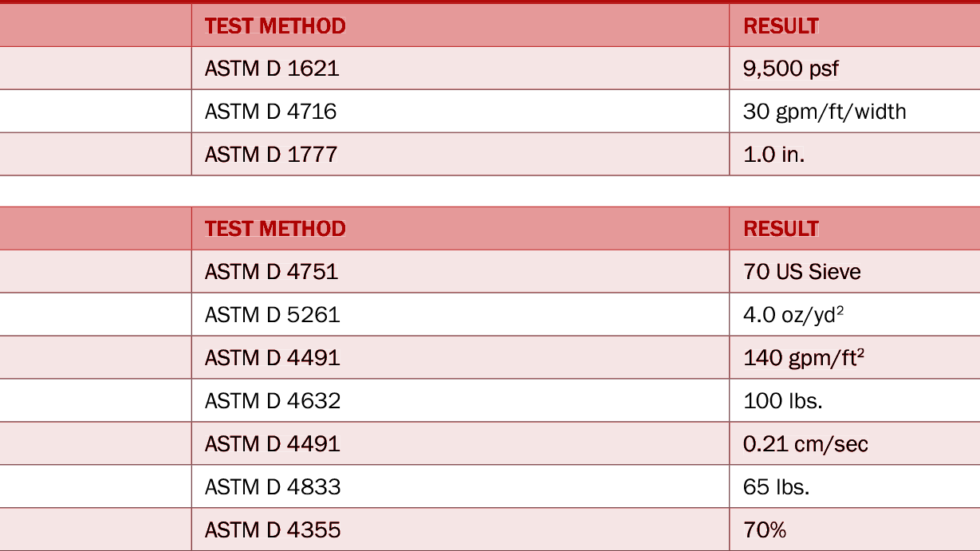The height and width of the screenshot is (551, 980).
Task: Click the ASTM D 4632 test method
Action: tap(272, 401)
